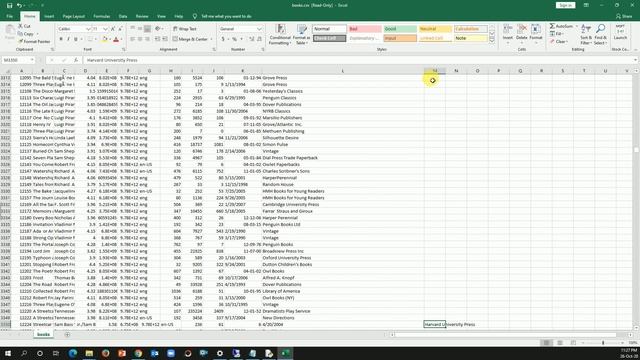The height and width of the screenshot is (360, 640).
Task: Apply the red Font Color
Action: point(116,39)
